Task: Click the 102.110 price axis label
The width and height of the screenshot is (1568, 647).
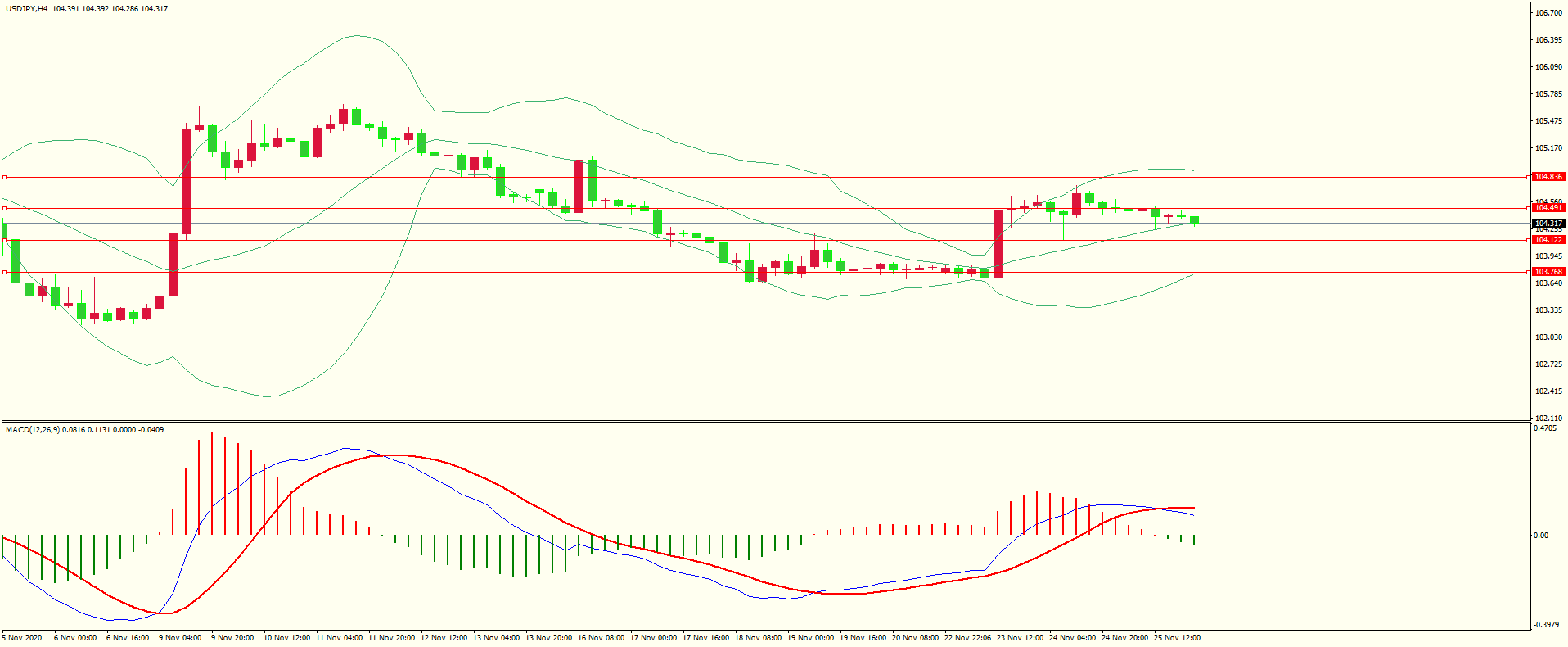Action: pos(1549,419)
